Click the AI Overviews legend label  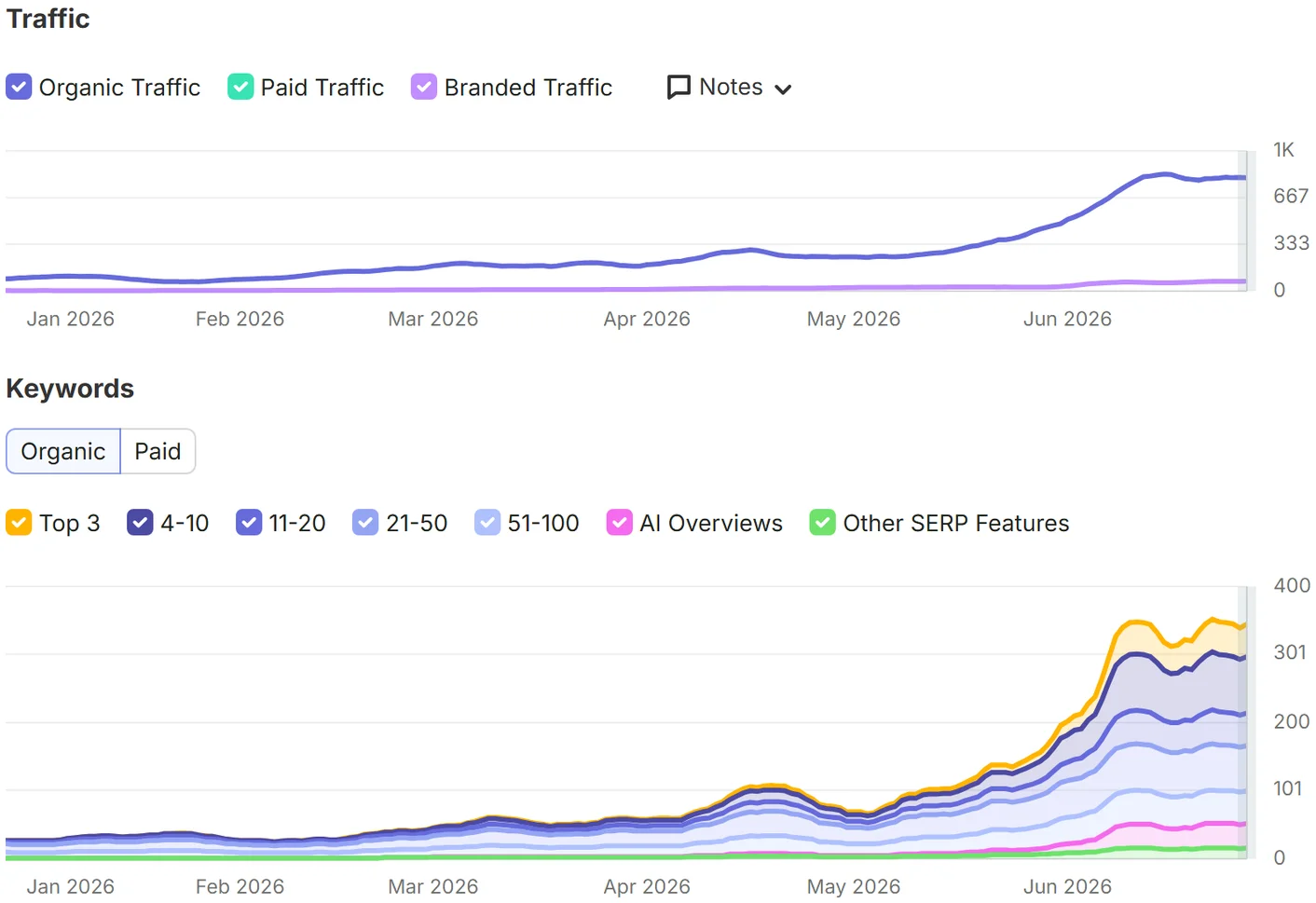(x=711, y=524)
